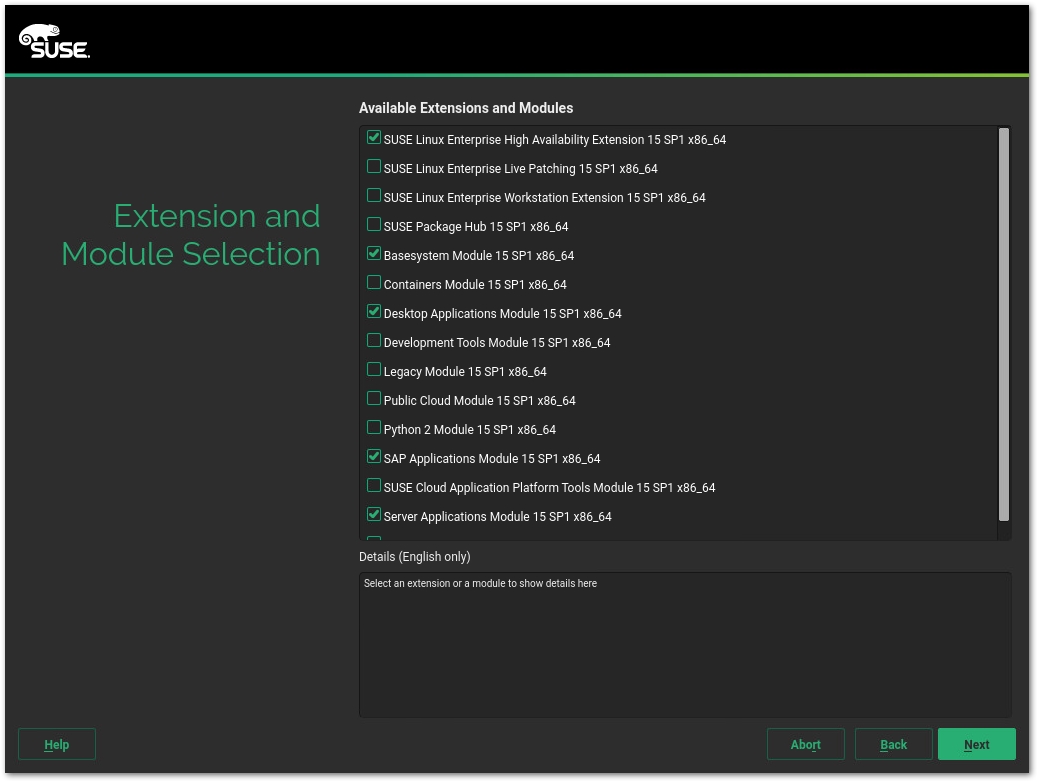1038x782 pixels.
Task: Select 'Server Applications Module 15 SP1 x86_64' label
Action: click(498, 517)
